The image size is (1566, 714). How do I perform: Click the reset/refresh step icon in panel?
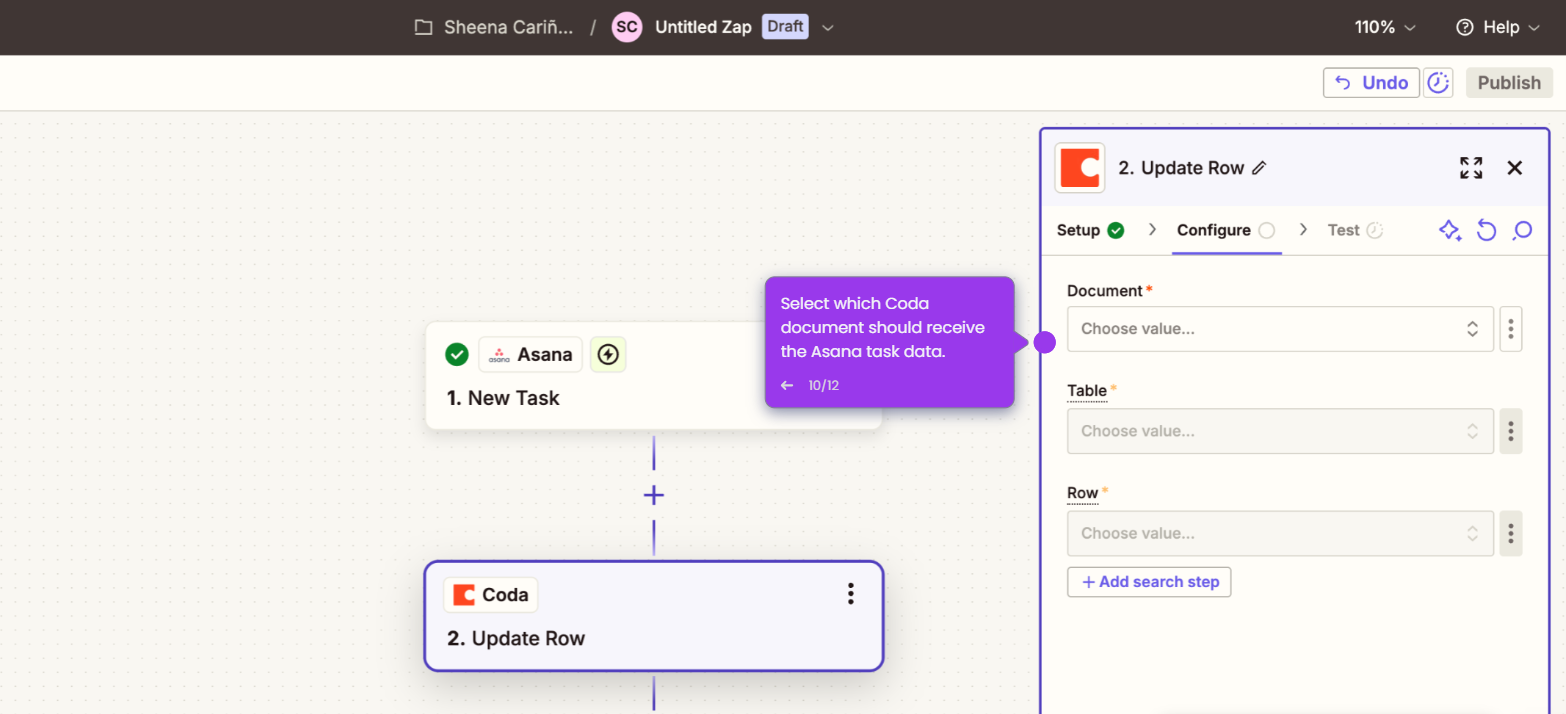coord(1487,231)
